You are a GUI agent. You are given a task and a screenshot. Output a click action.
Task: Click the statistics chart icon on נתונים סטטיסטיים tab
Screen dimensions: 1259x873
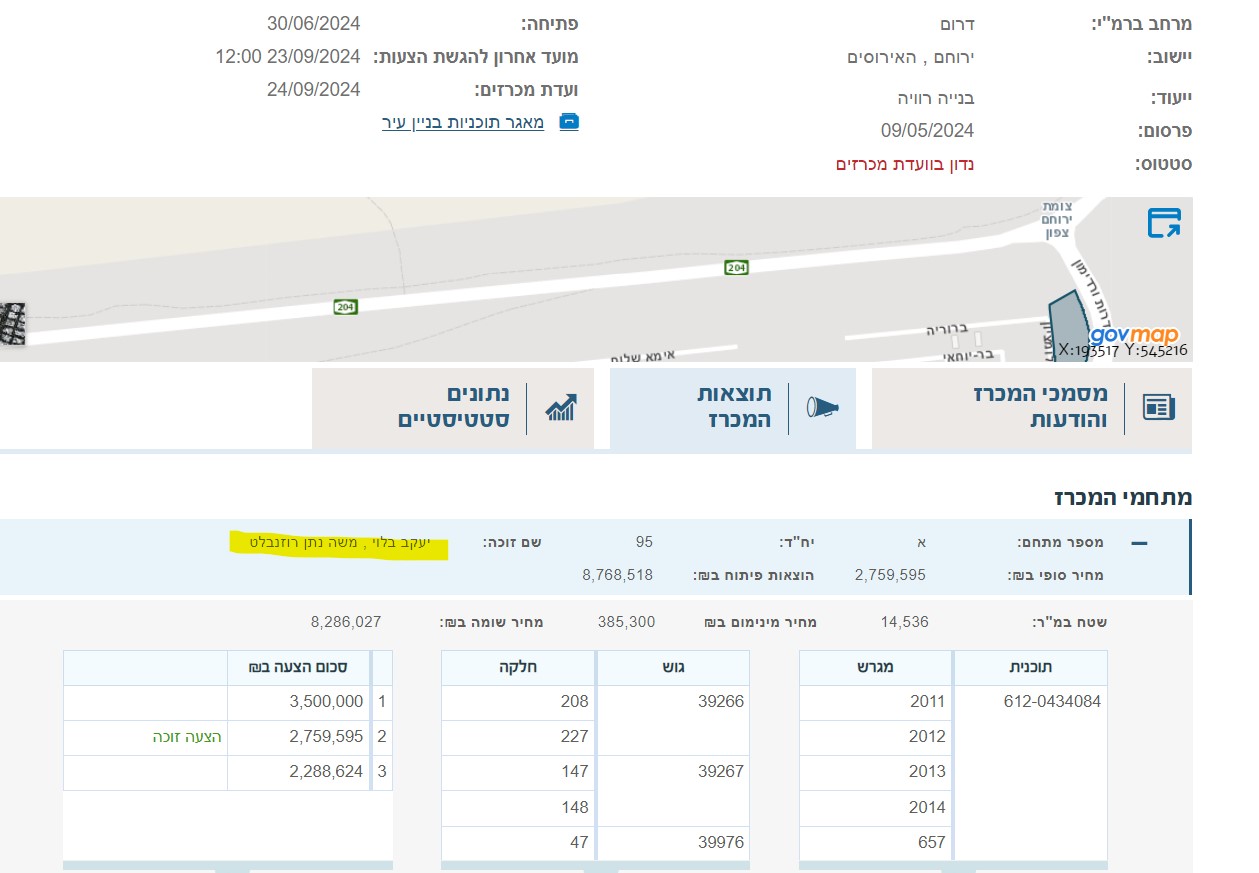(562, 408)
